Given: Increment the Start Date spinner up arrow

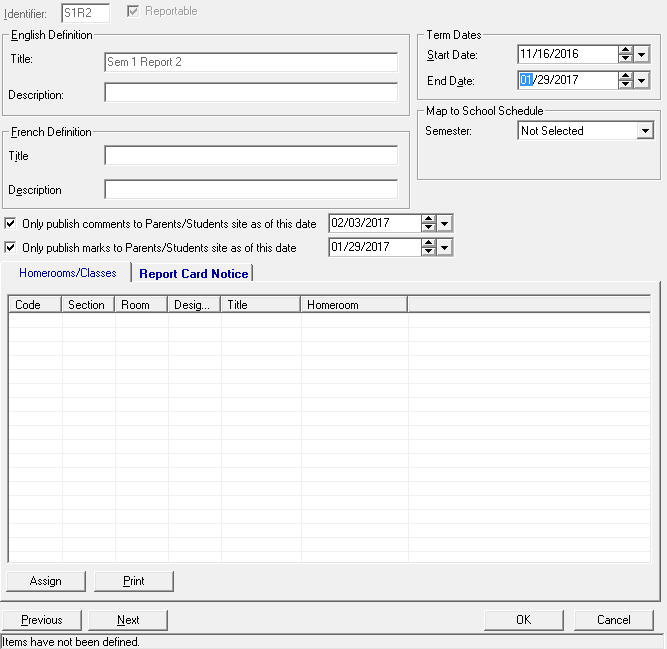Looking at the screenshot, I should 625,50.
